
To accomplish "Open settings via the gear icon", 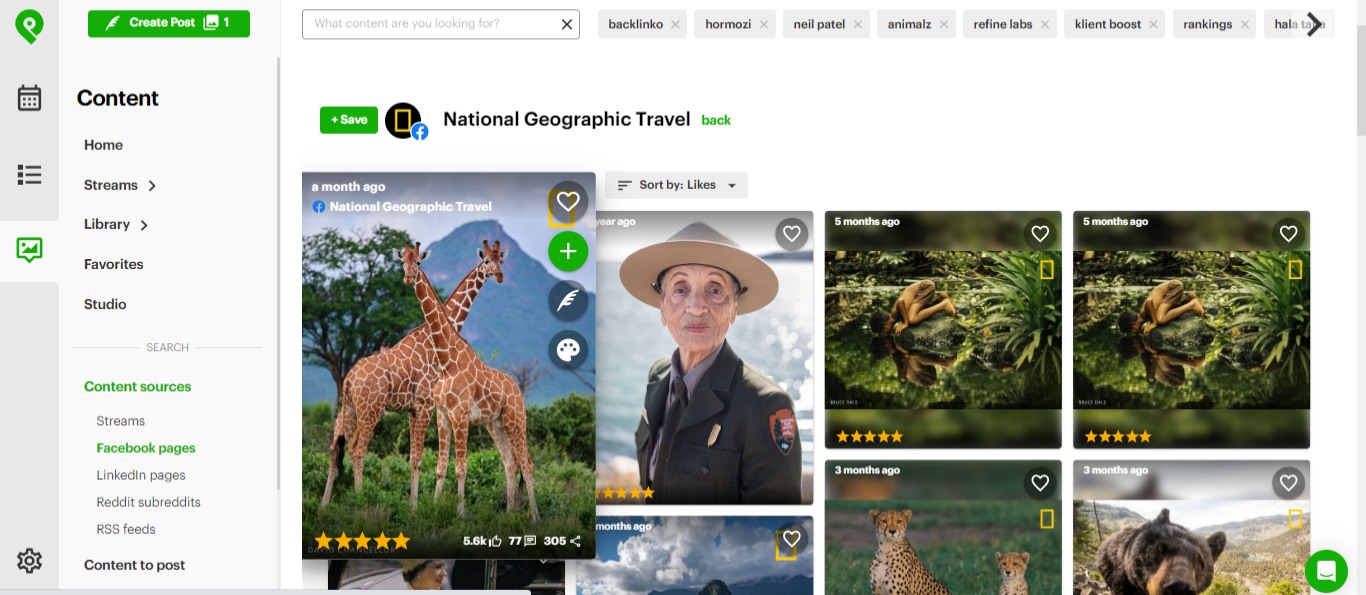I will coord(29,561).
